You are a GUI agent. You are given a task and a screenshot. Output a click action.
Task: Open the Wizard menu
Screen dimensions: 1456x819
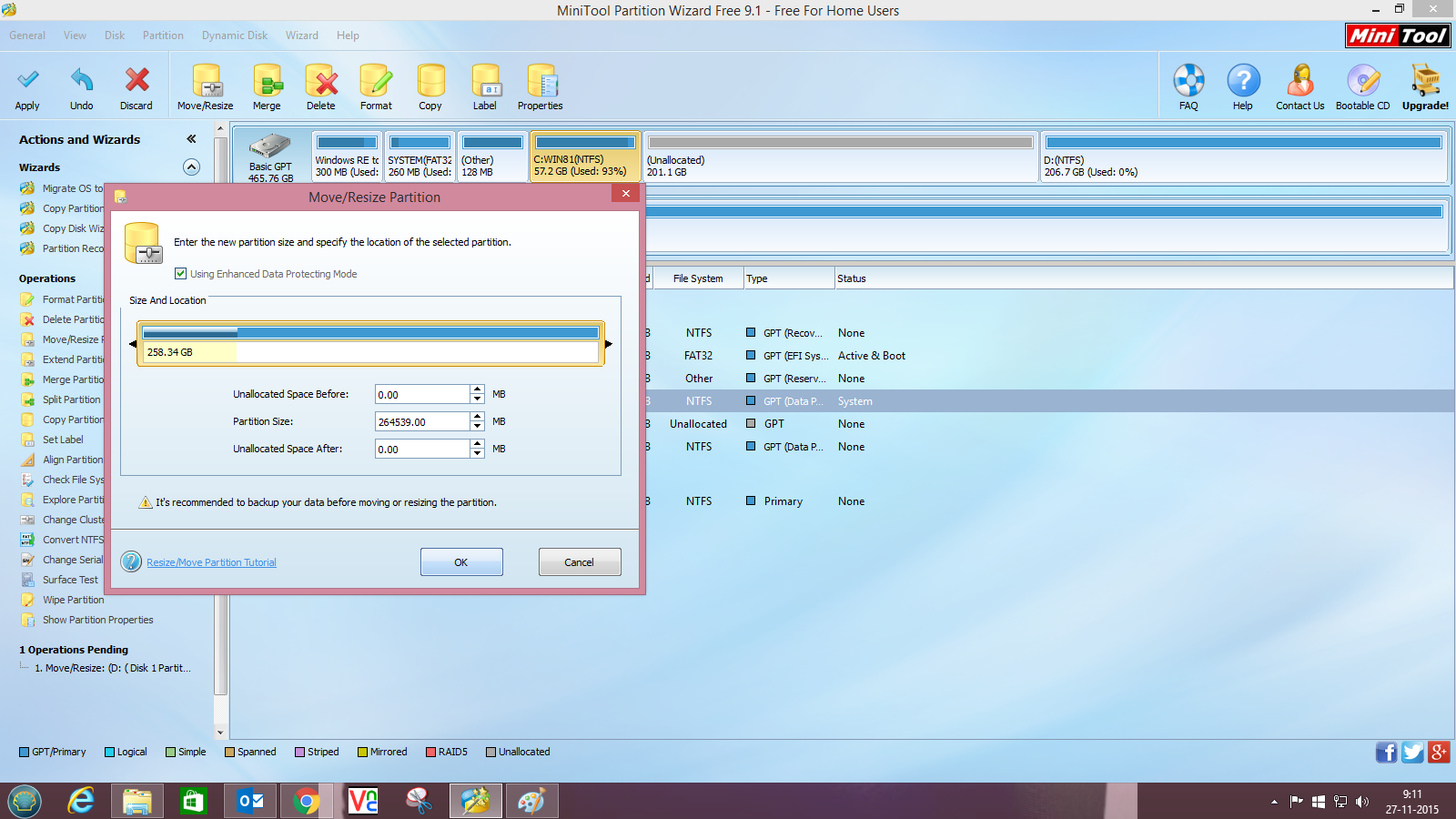302,35
